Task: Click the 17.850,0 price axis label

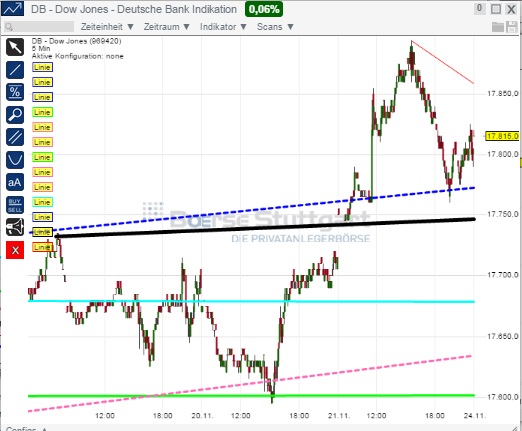Action: point(503,93)
